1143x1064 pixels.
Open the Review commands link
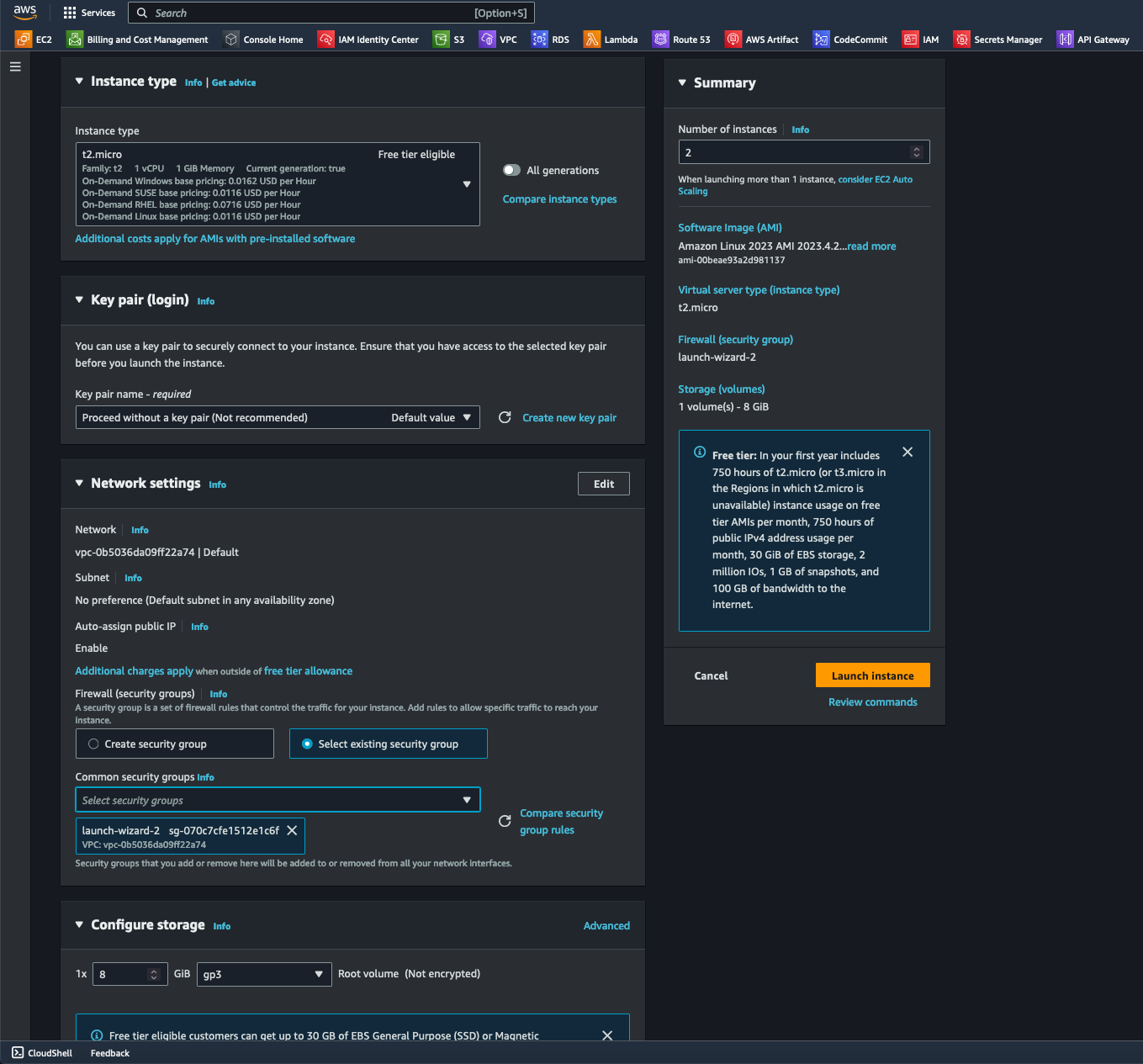pos(873,701)
